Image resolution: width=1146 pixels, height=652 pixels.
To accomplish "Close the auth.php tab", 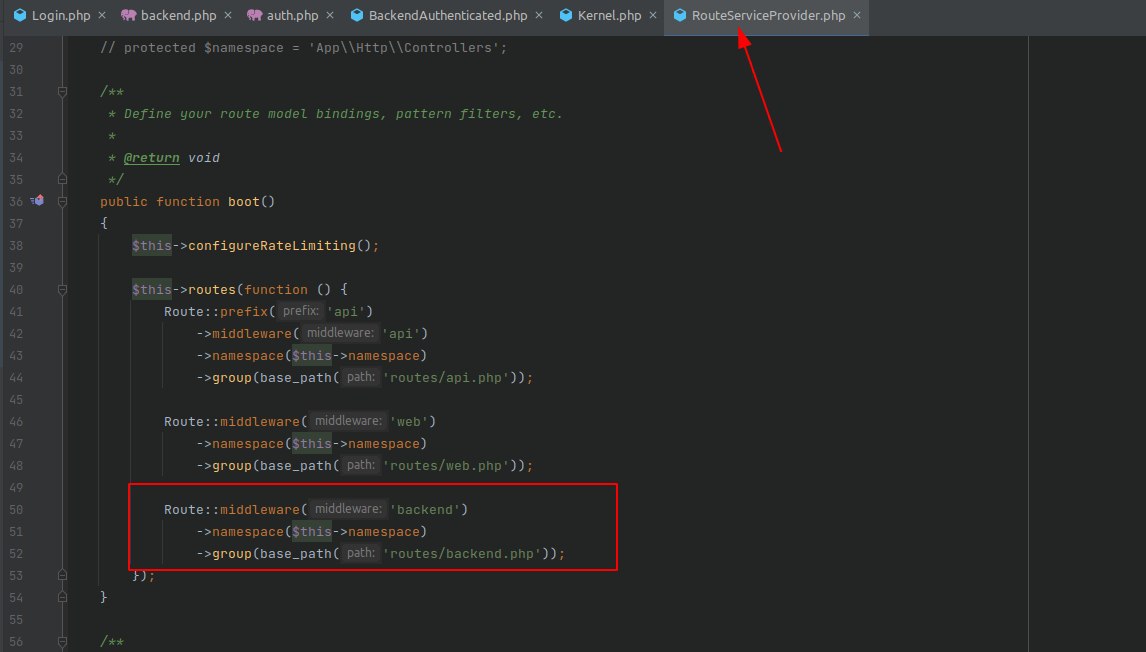I will tap(330, 15).
